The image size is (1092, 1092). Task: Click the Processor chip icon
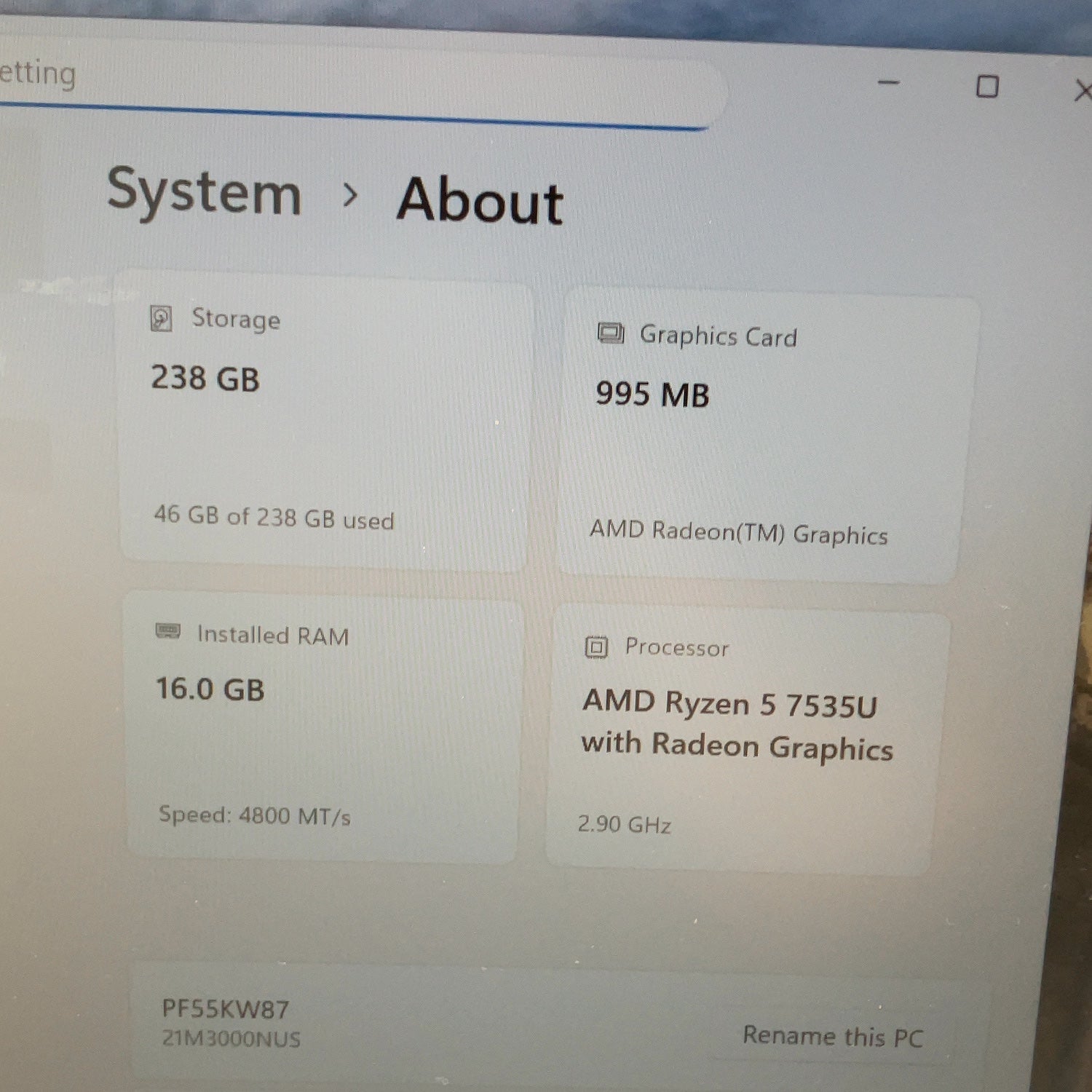pyautogui.click(x=596, y=646)
